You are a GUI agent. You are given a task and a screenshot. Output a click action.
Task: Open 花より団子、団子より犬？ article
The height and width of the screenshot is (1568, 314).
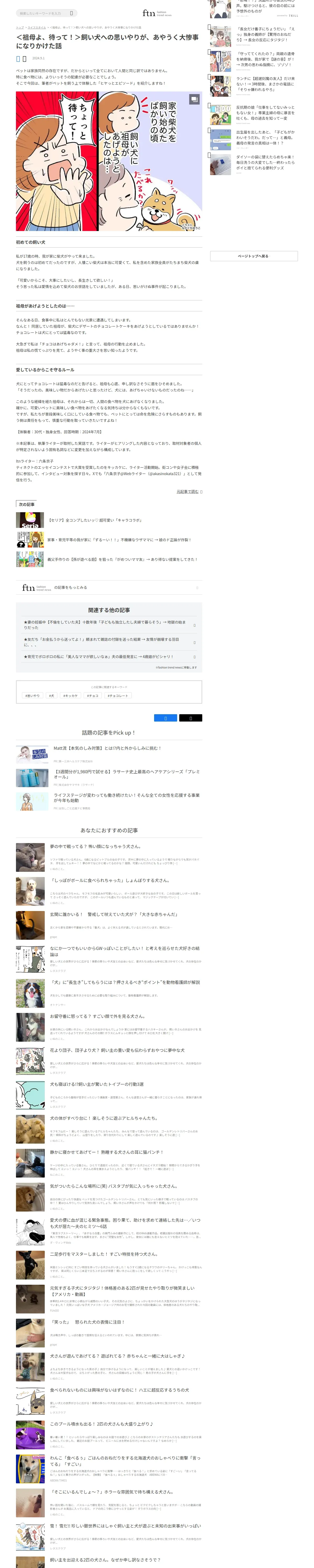tap(117, 1050)
